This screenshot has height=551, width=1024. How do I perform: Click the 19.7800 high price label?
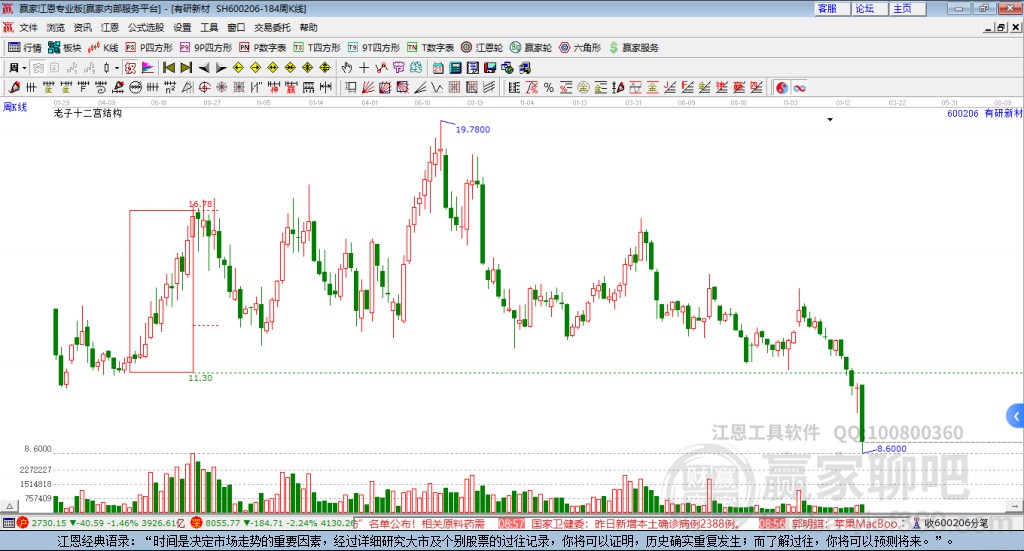click(473, 129)
